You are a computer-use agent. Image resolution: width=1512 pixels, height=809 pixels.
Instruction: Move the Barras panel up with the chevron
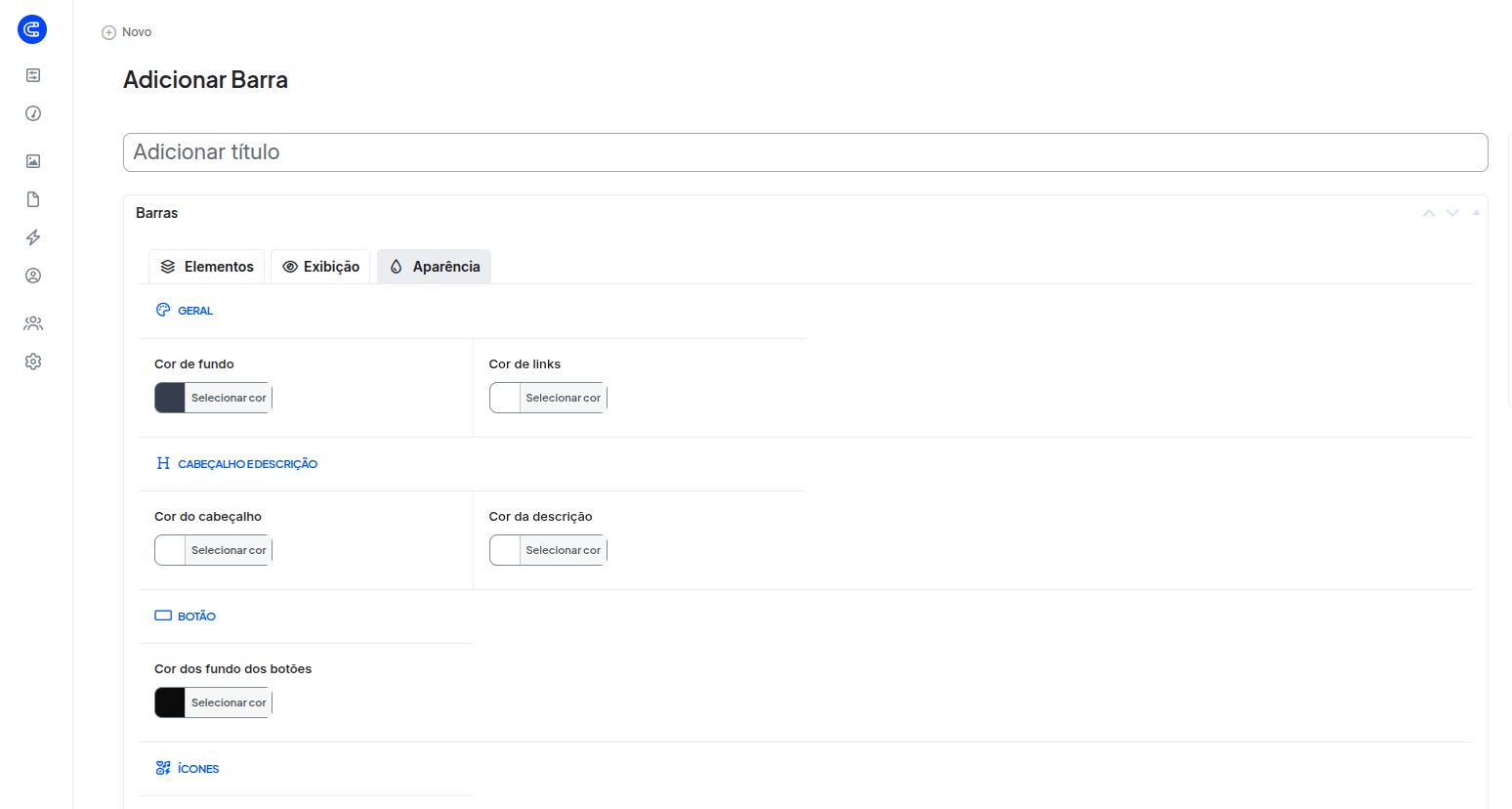(1429, 213)
